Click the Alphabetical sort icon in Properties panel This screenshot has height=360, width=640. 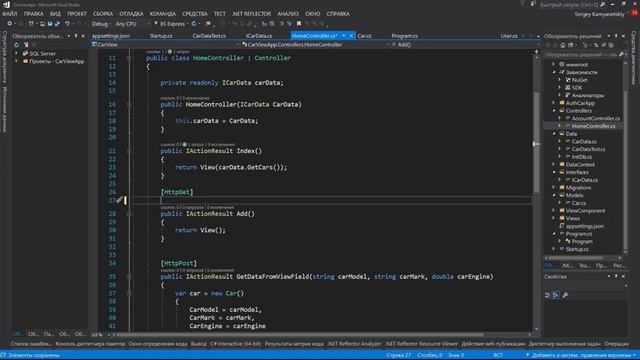tap(556, 295)
